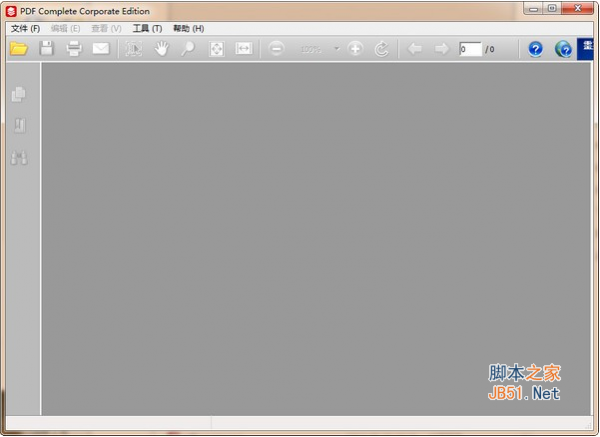Click the Open file folder icon
The height and width of the screenshot is (437, 600).
(x=18, y=49)
